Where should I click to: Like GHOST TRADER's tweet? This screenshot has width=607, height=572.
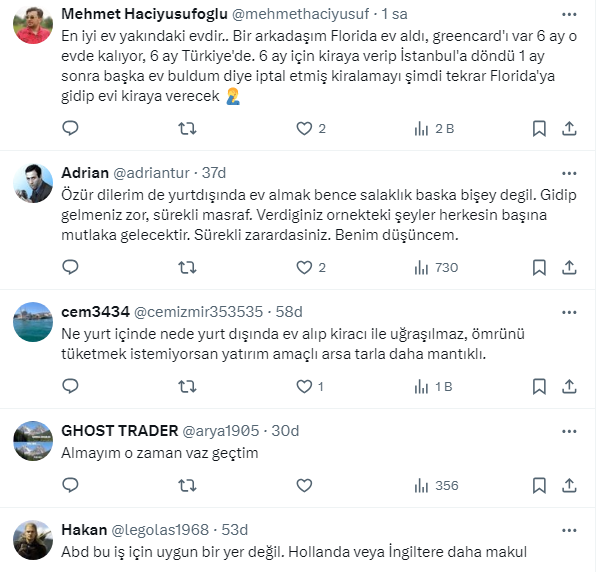(304, 485)
